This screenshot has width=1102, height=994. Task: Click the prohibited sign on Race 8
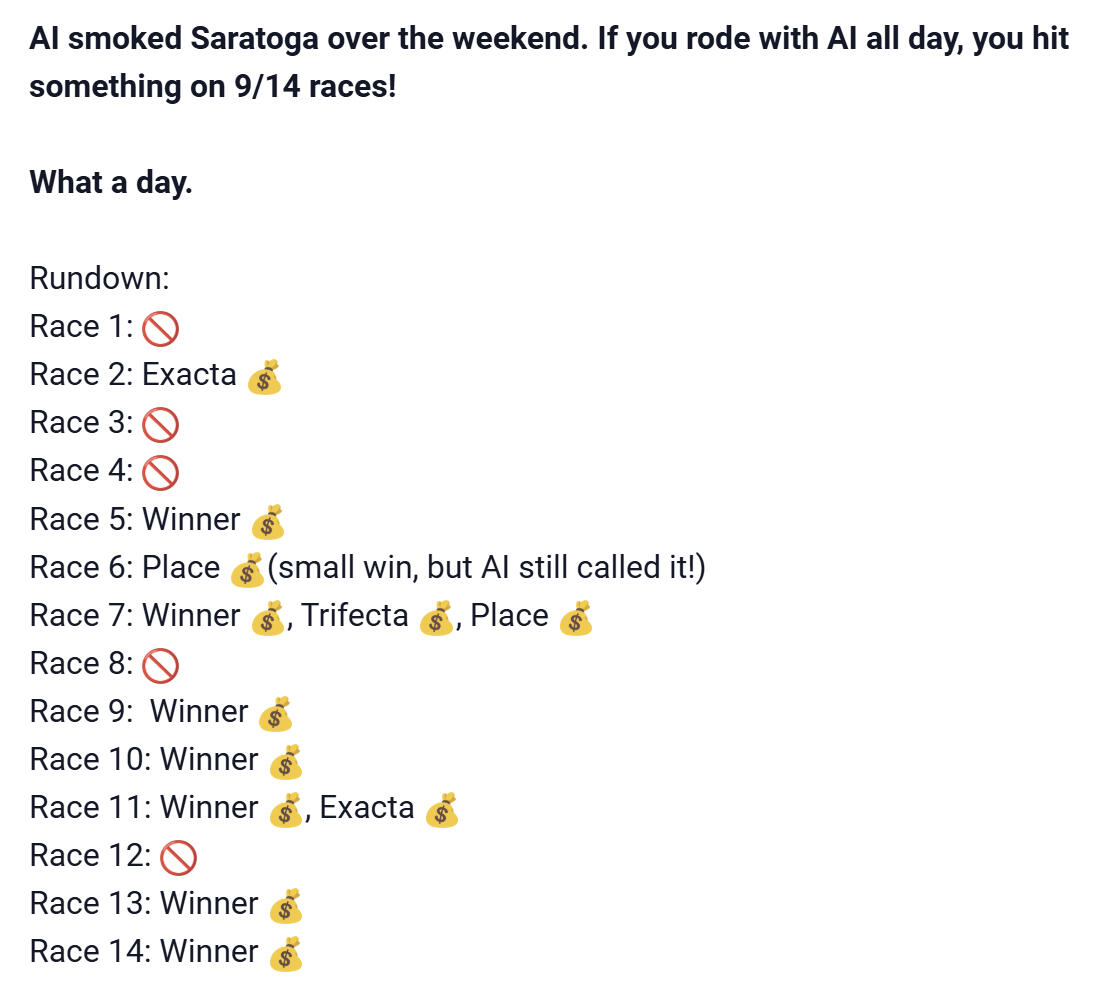160,665
